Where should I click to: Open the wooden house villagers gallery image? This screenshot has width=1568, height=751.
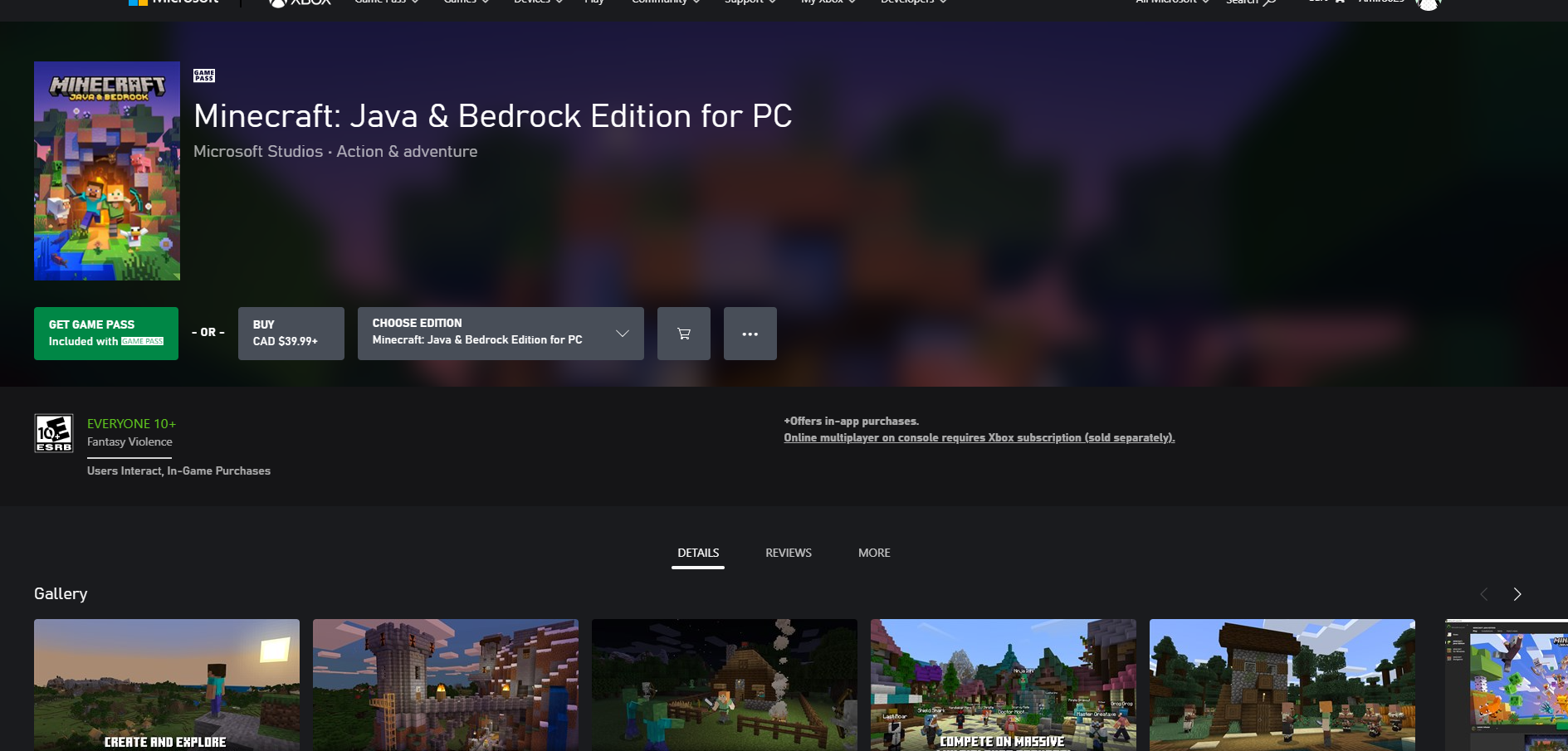1282,685
